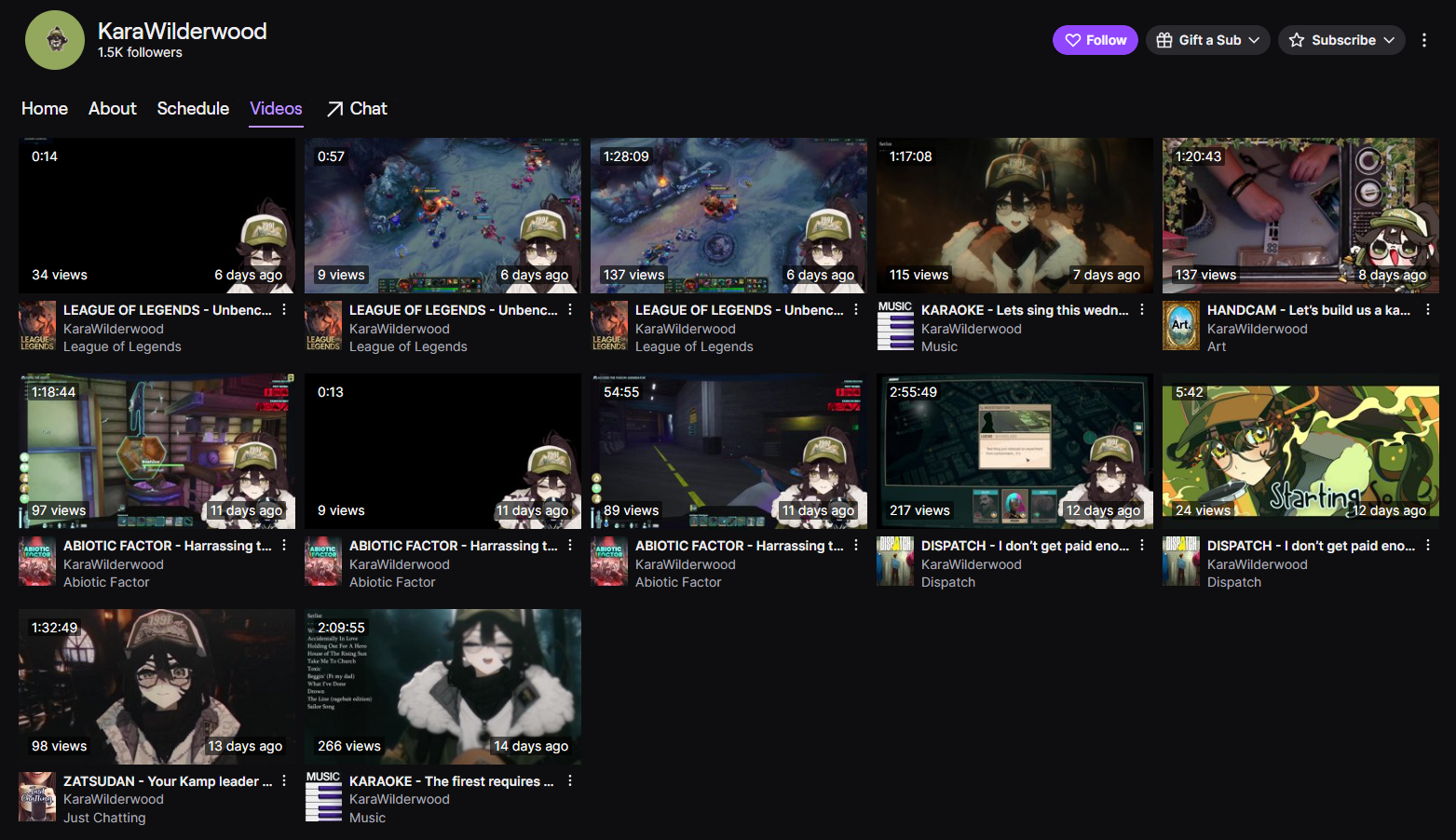The image size is (1456, 840).
Task: Switch to the Schedule tab
Action: 193,109
